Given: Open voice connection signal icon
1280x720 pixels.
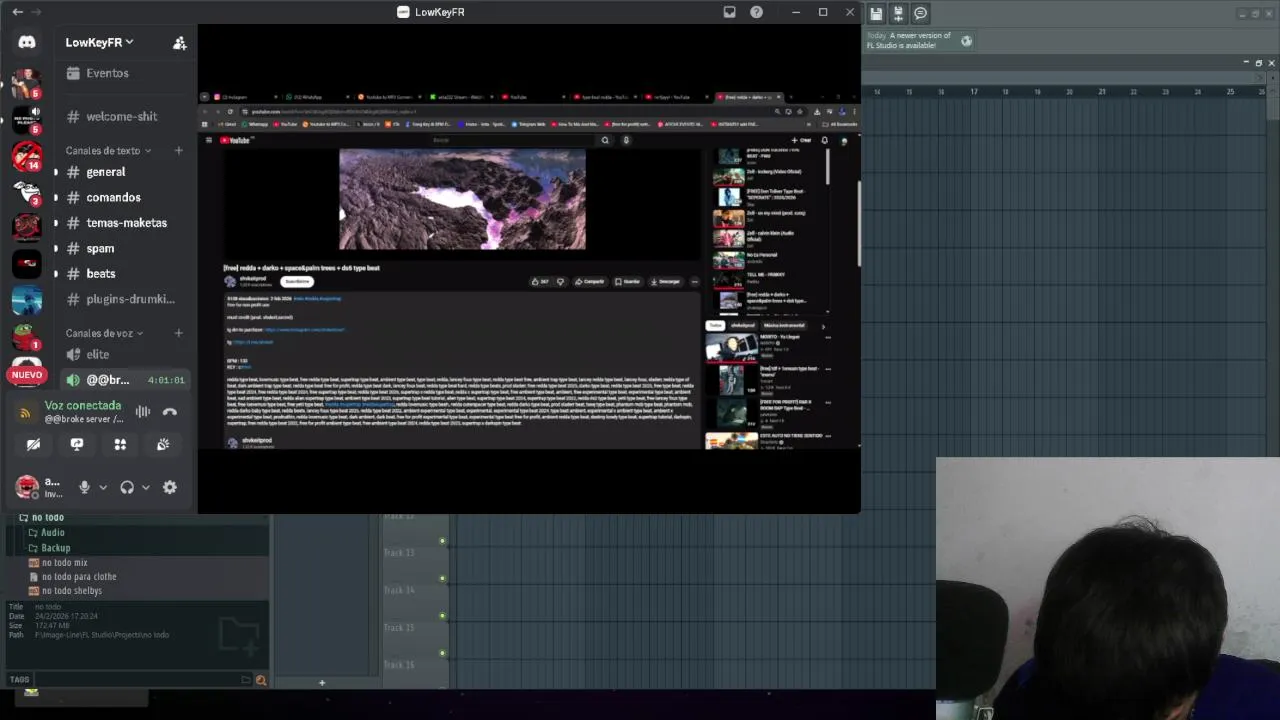Looking at the screenshot, I should 25,412.
